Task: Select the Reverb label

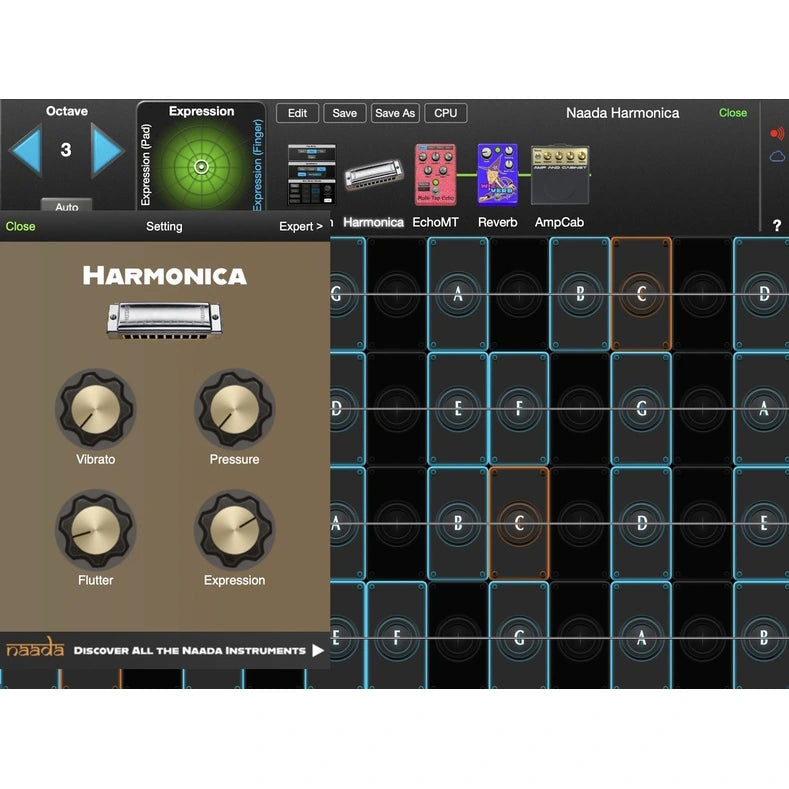Action: (x=498, y=222)
